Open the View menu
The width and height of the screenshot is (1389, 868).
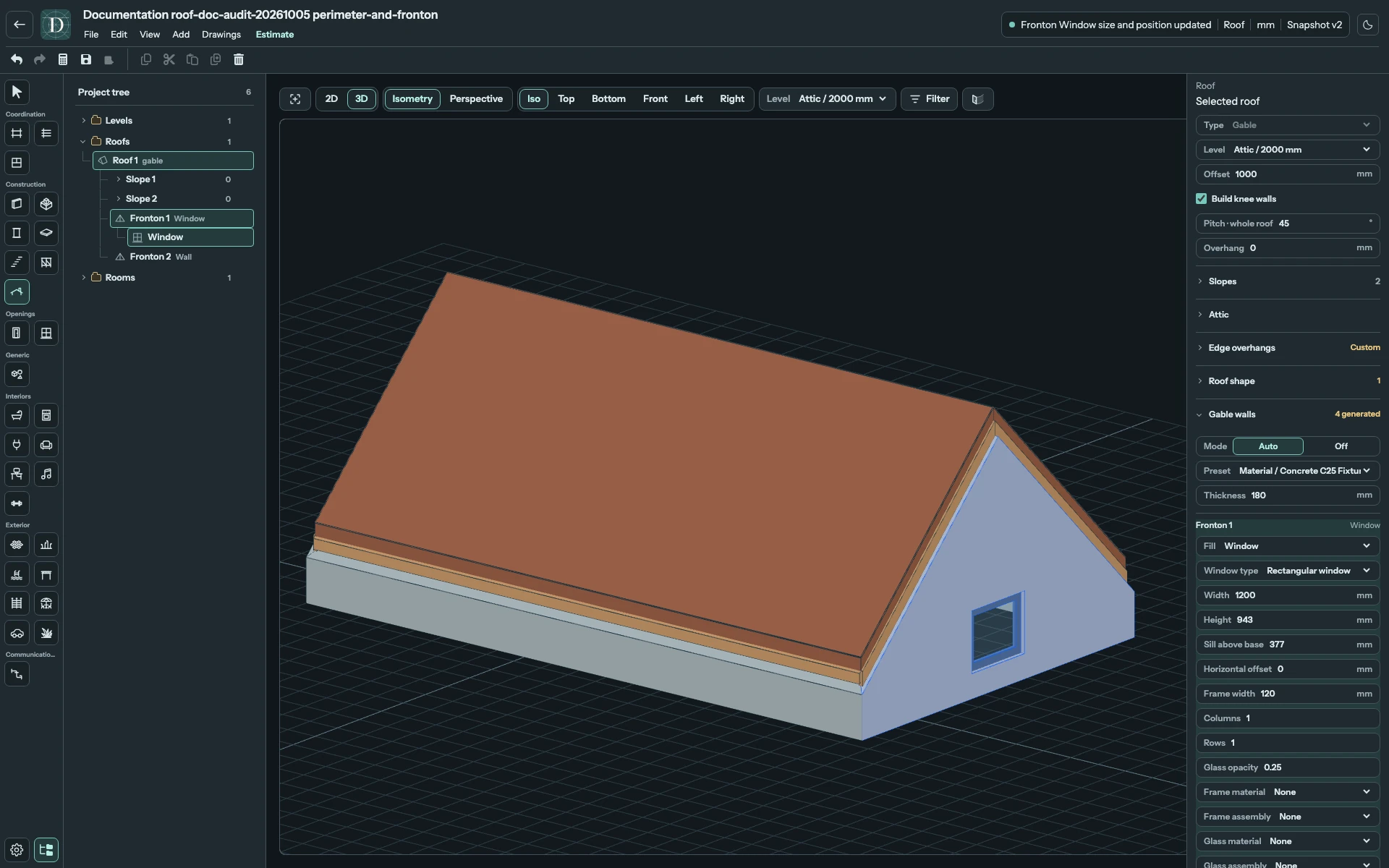[x=150, y=35]
